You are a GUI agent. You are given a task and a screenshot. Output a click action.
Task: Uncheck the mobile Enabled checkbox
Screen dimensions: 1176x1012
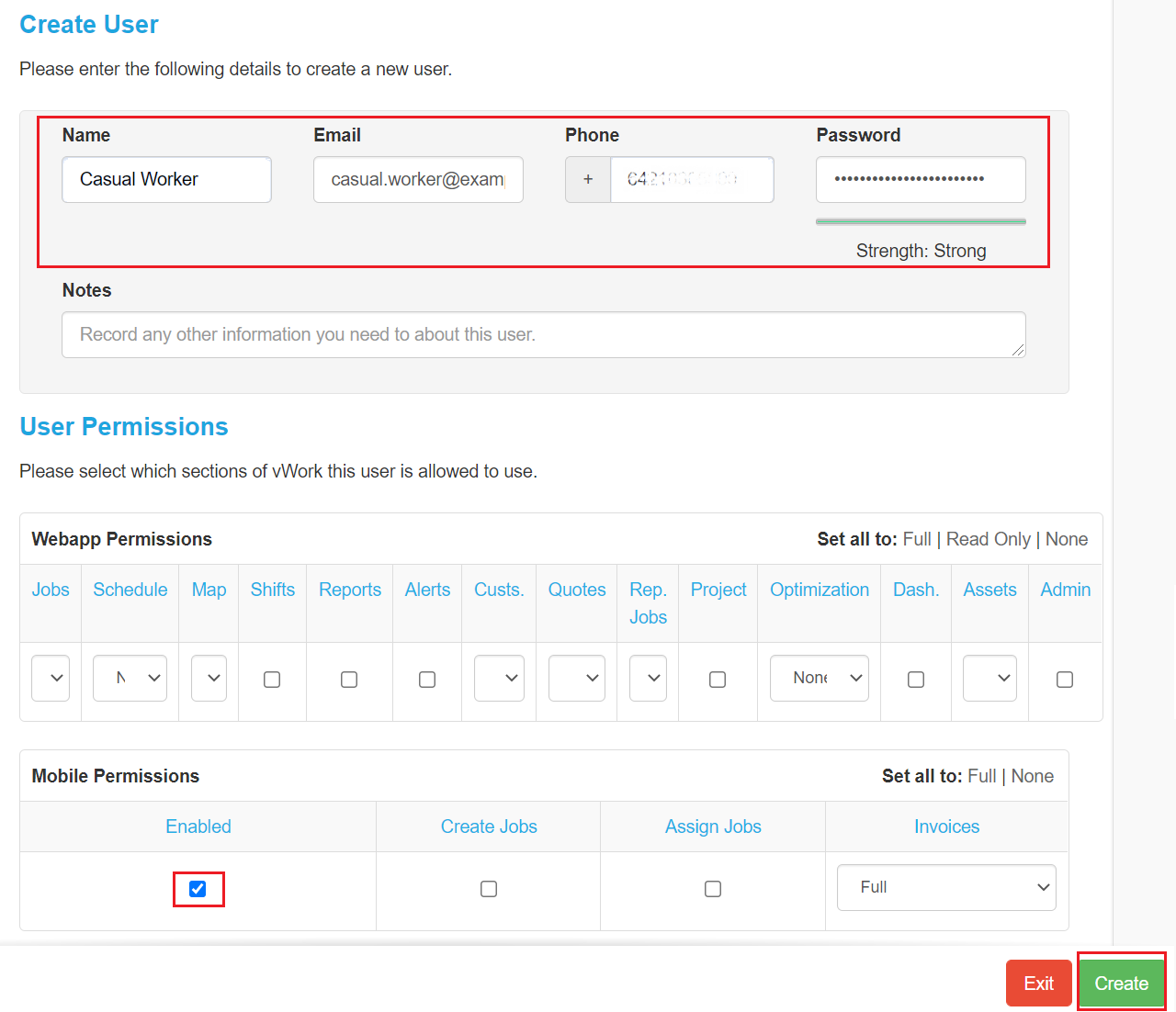tap(198, 889)
